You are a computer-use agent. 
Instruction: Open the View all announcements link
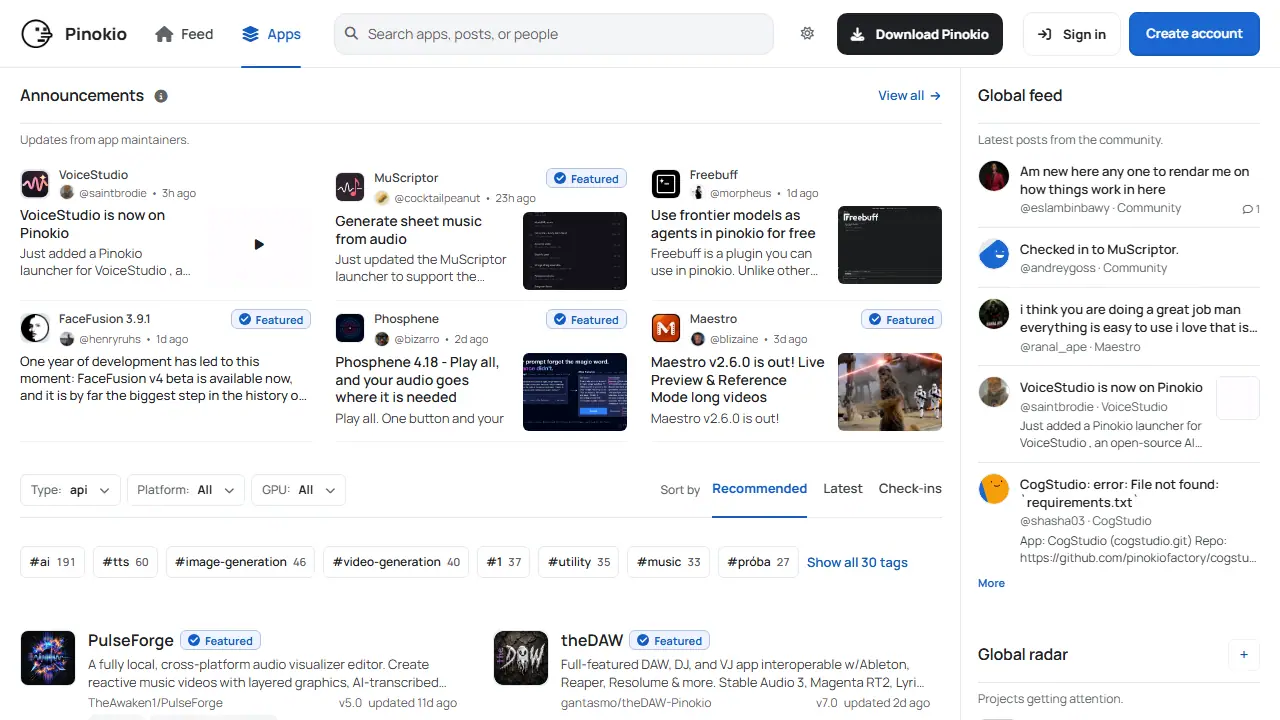tap(910, 96)
